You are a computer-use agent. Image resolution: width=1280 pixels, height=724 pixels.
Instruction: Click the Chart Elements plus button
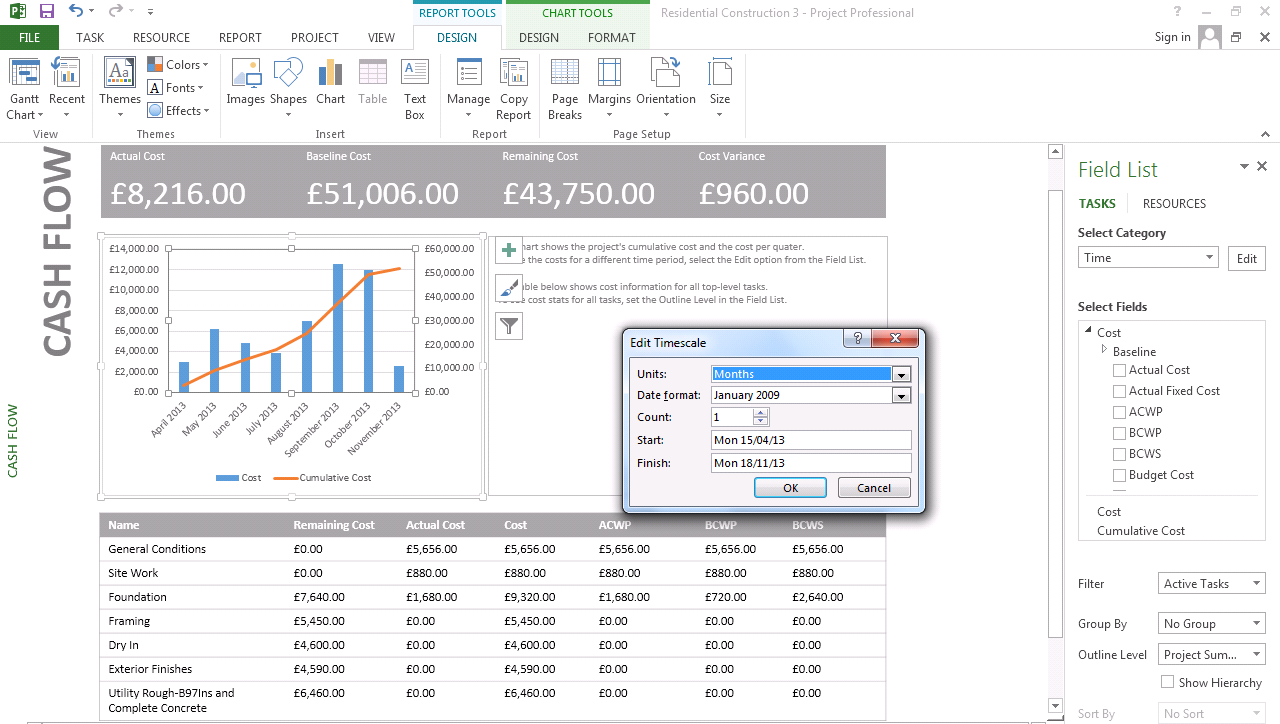coord(510,249)
